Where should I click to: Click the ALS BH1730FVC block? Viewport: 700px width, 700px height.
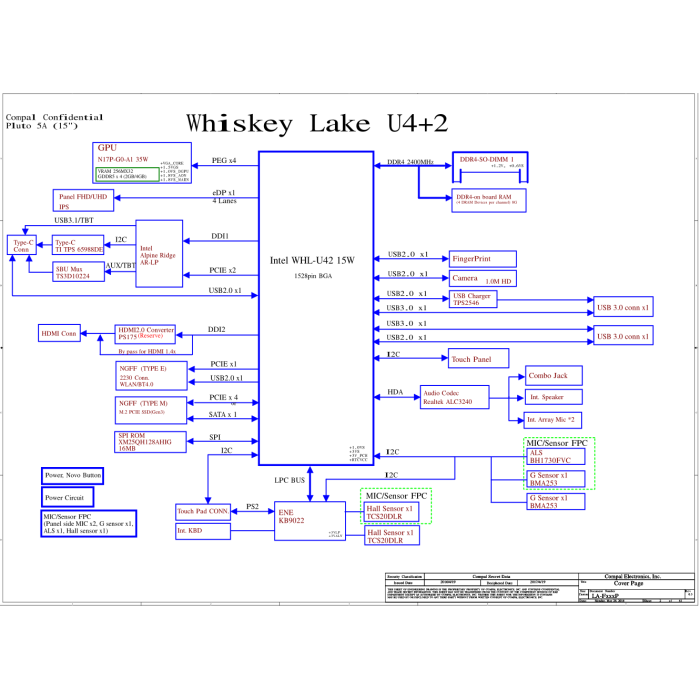point(555,457)
